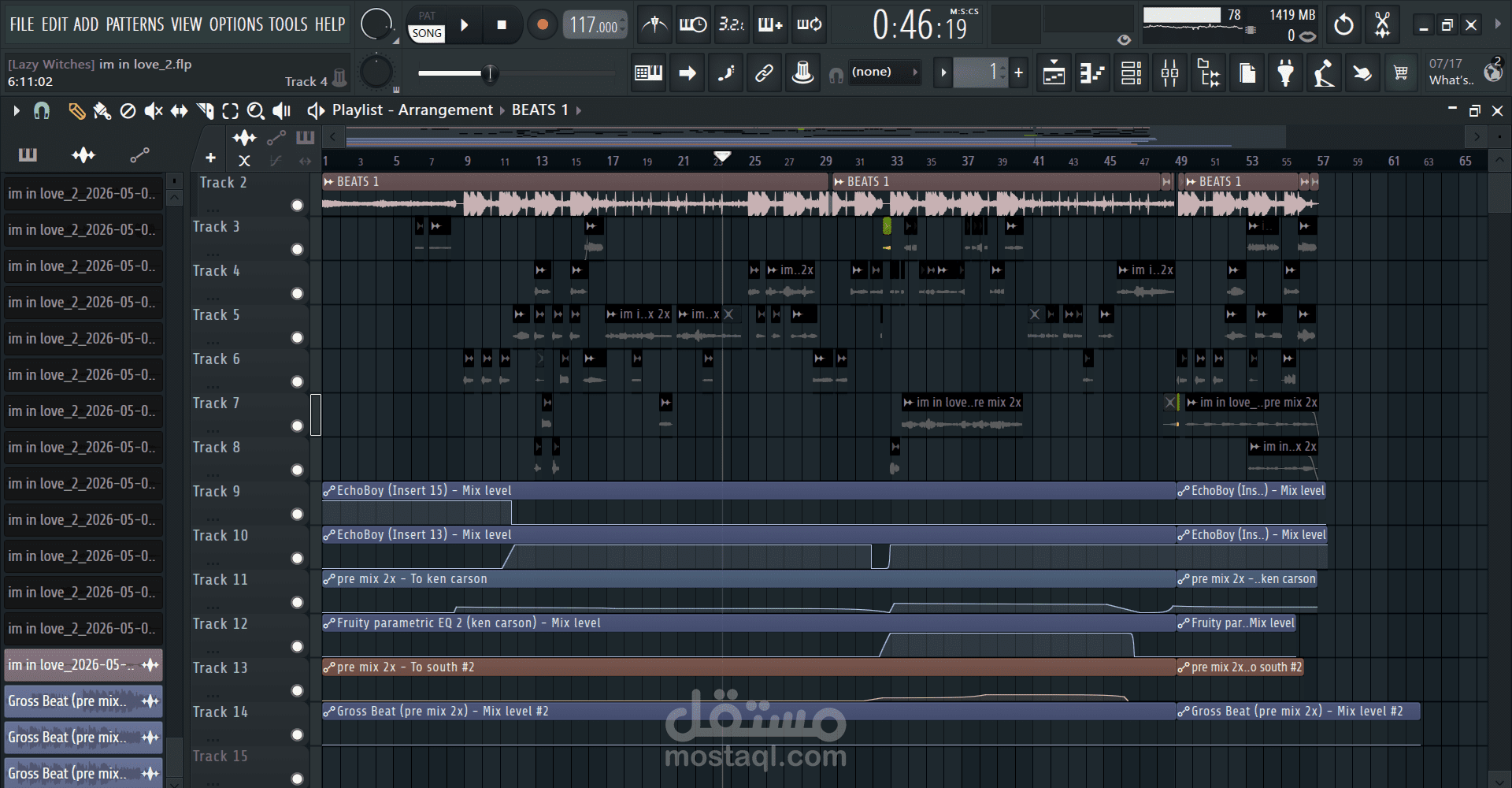
Task: Toggle the metronome icon
Action: pos(654,25)
